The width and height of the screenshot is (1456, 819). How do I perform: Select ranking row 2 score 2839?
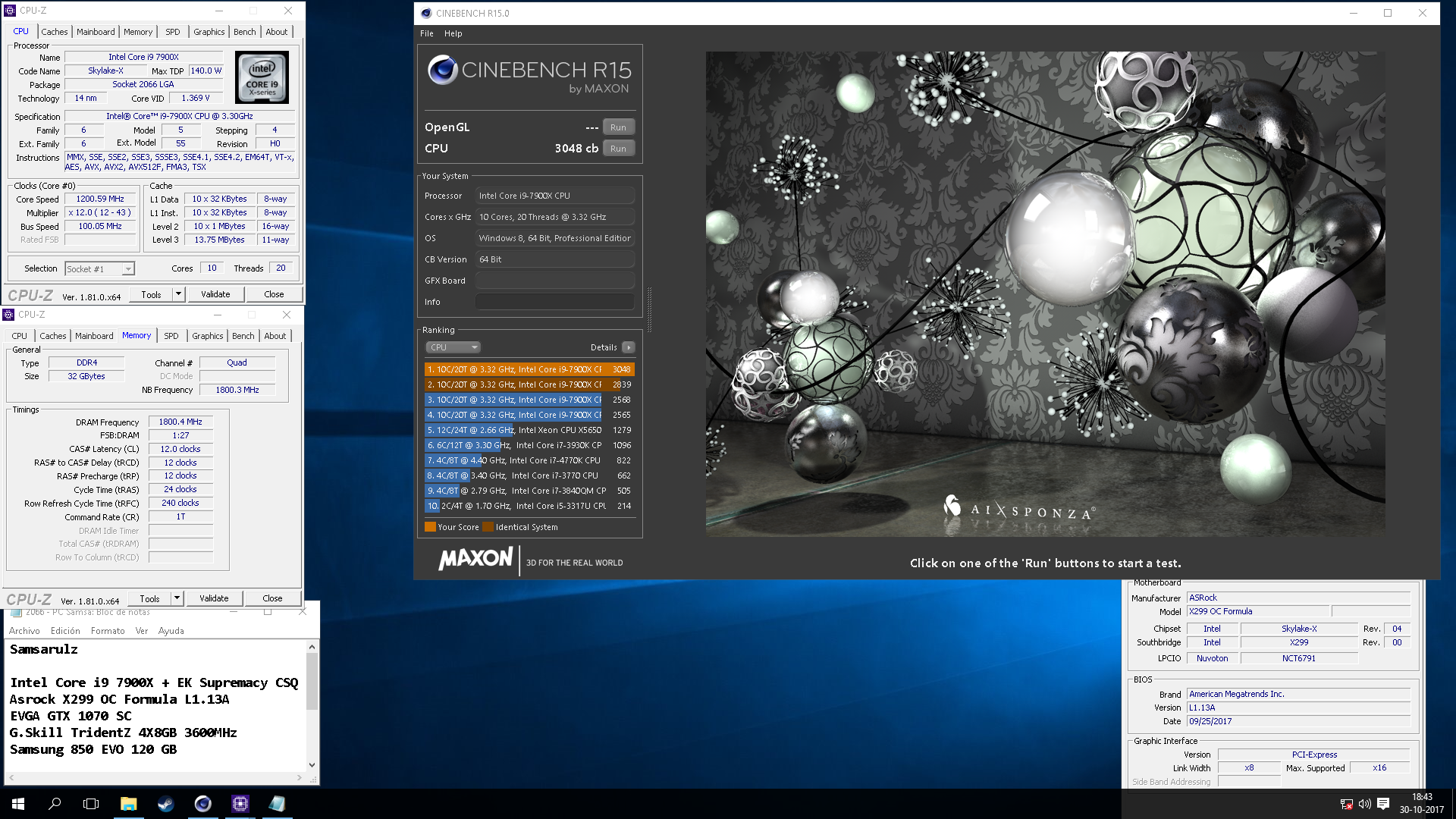pyautogui.click(x=529, y=384)
